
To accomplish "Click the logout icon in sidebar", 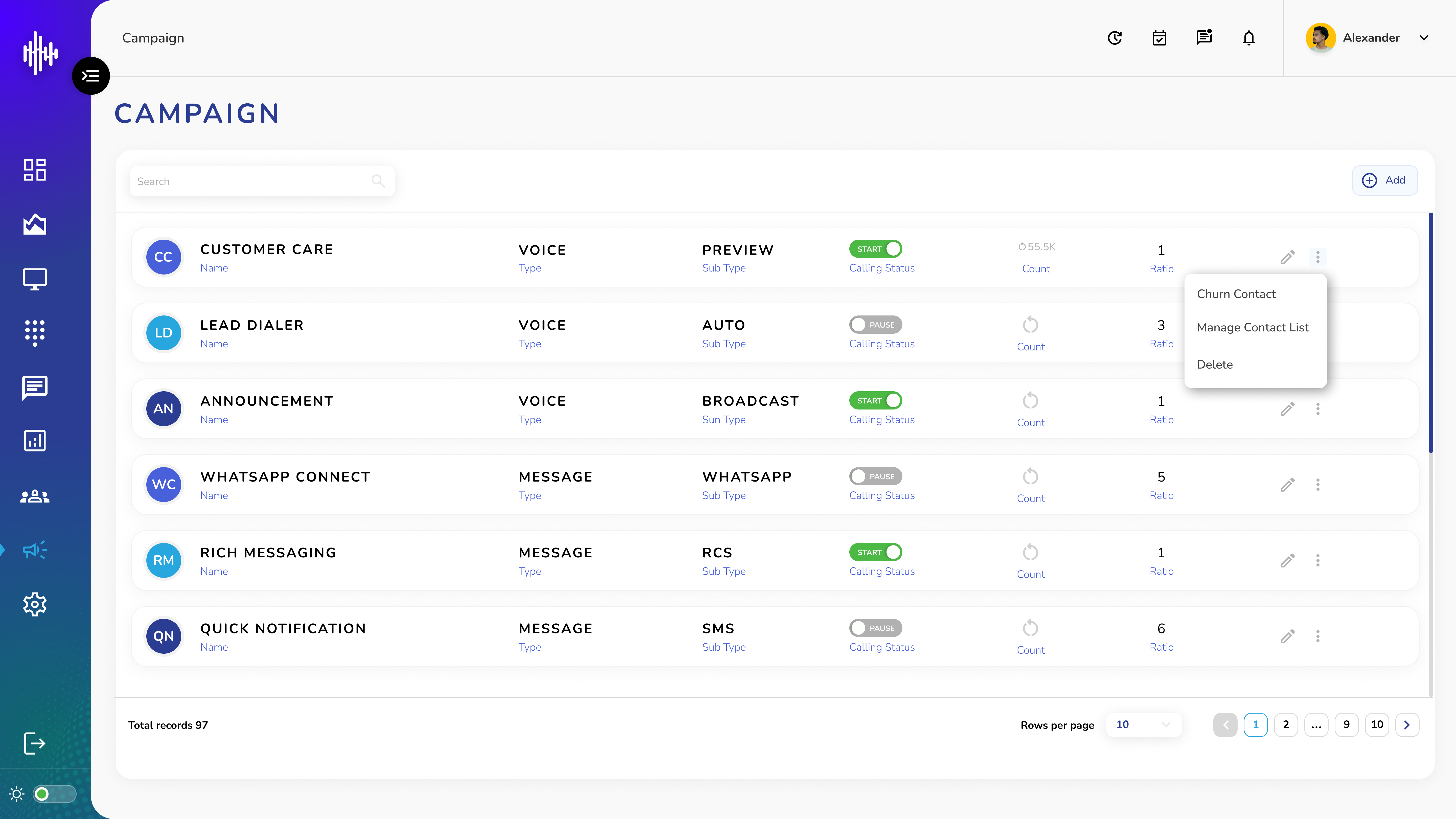I will tap(34, 743).
